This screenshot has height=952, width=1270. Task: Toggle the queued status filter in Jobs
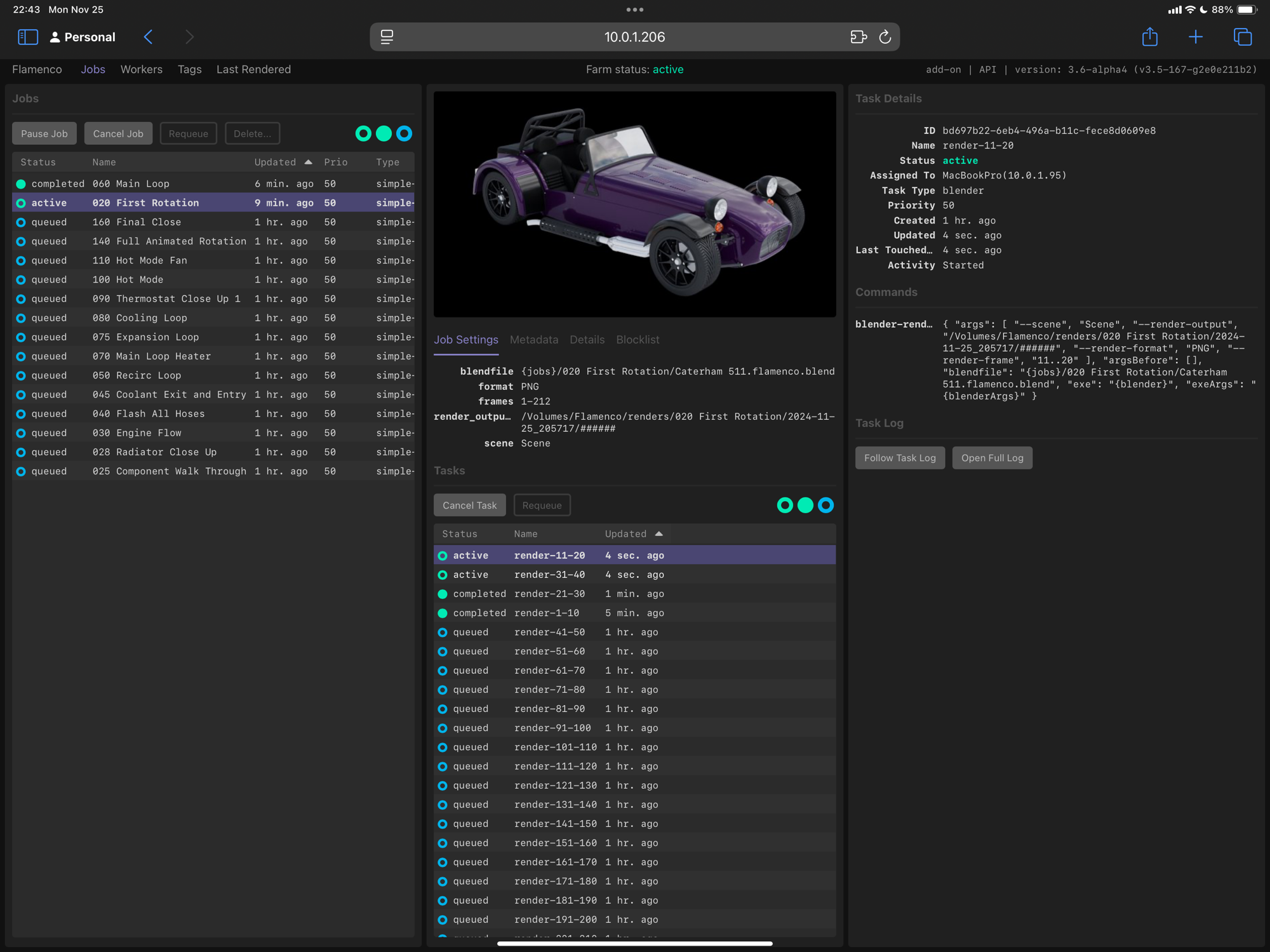[x=404, y=133]
